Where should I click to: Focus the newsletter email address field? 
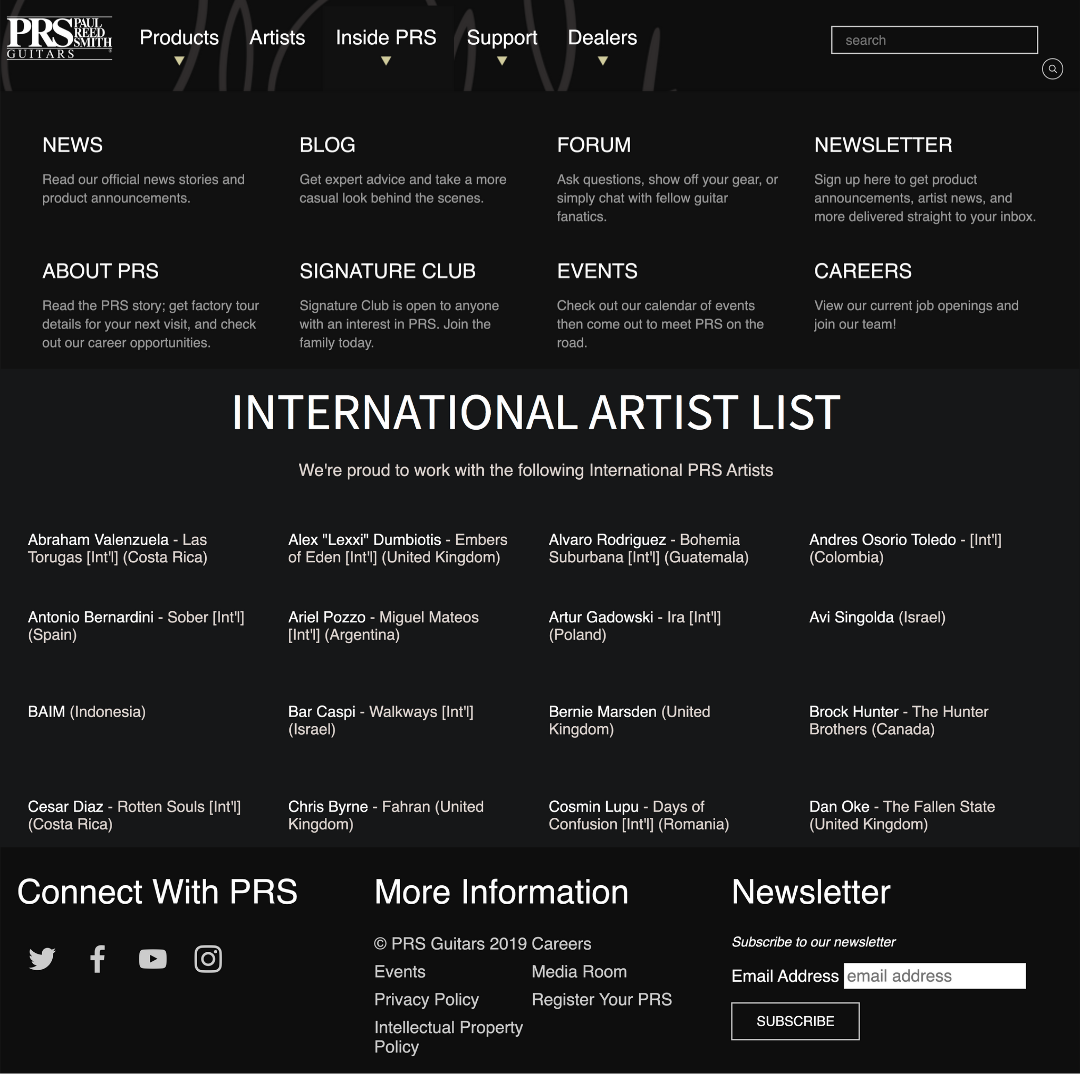(934, 976)
